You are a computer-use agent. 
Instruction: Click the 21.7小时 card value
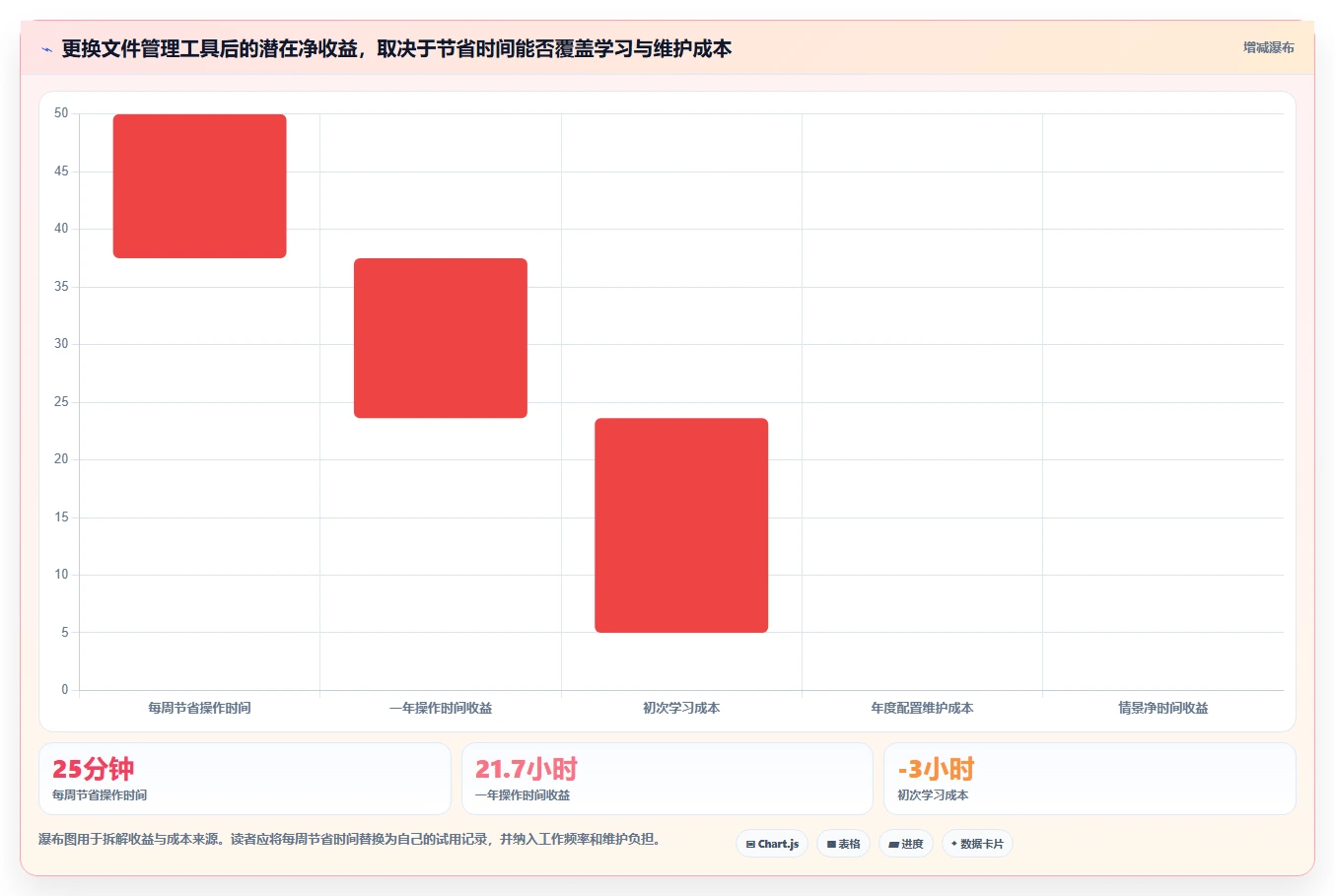(x=527, y=769)
